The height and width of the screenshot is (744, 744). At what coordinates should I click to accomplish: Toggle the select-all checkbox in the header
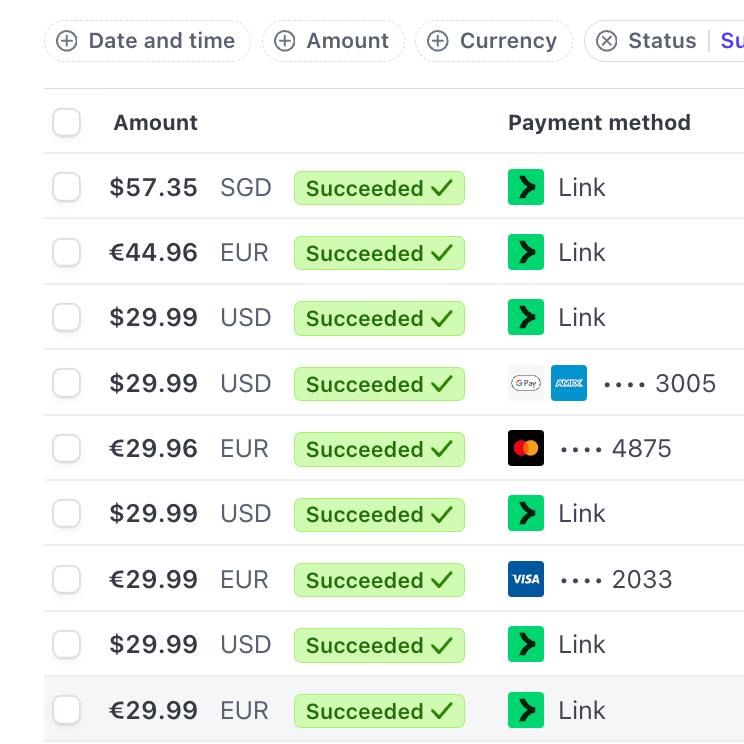(67, 123)
